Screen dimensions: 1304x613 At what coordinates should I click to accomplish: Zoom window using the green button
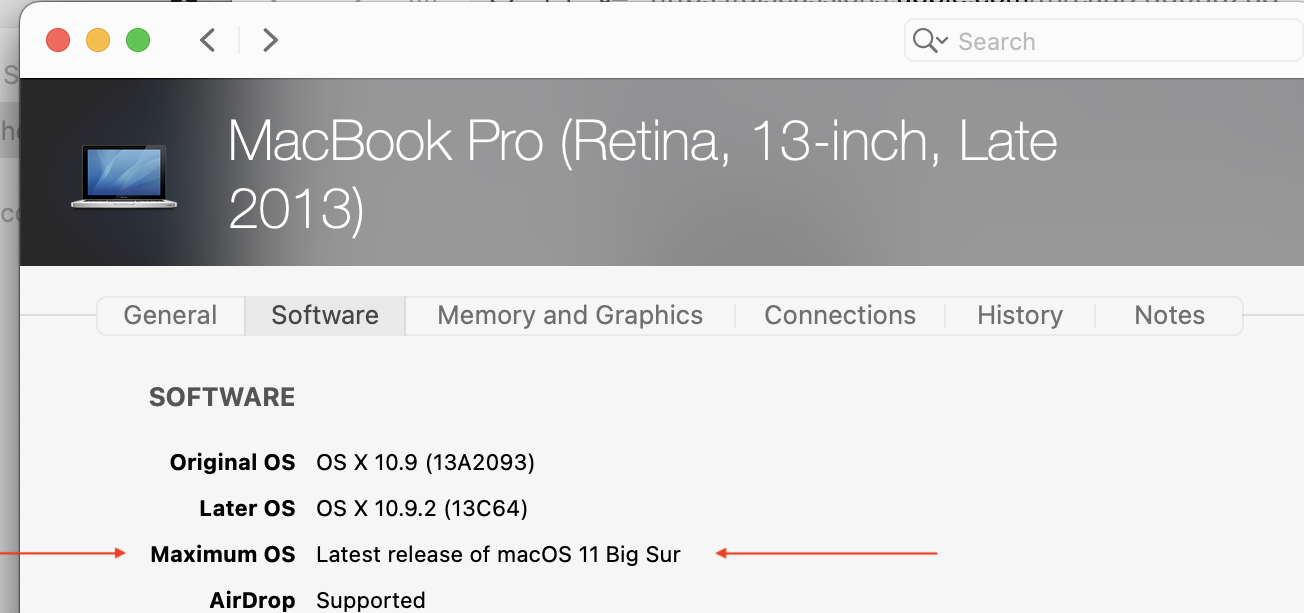(138, 41)
